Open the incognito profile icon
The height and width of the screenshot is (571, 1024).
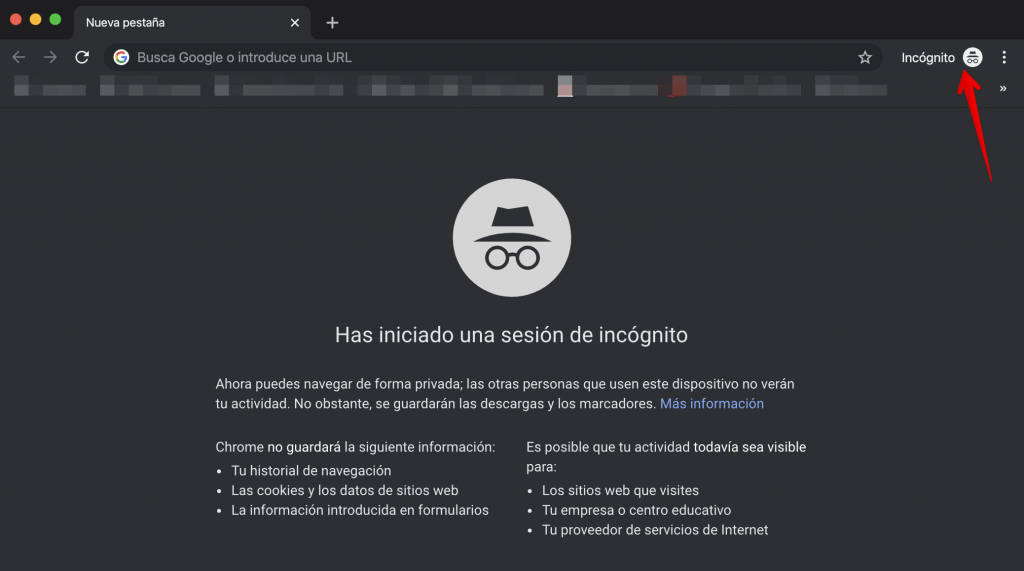pos(972,57)
